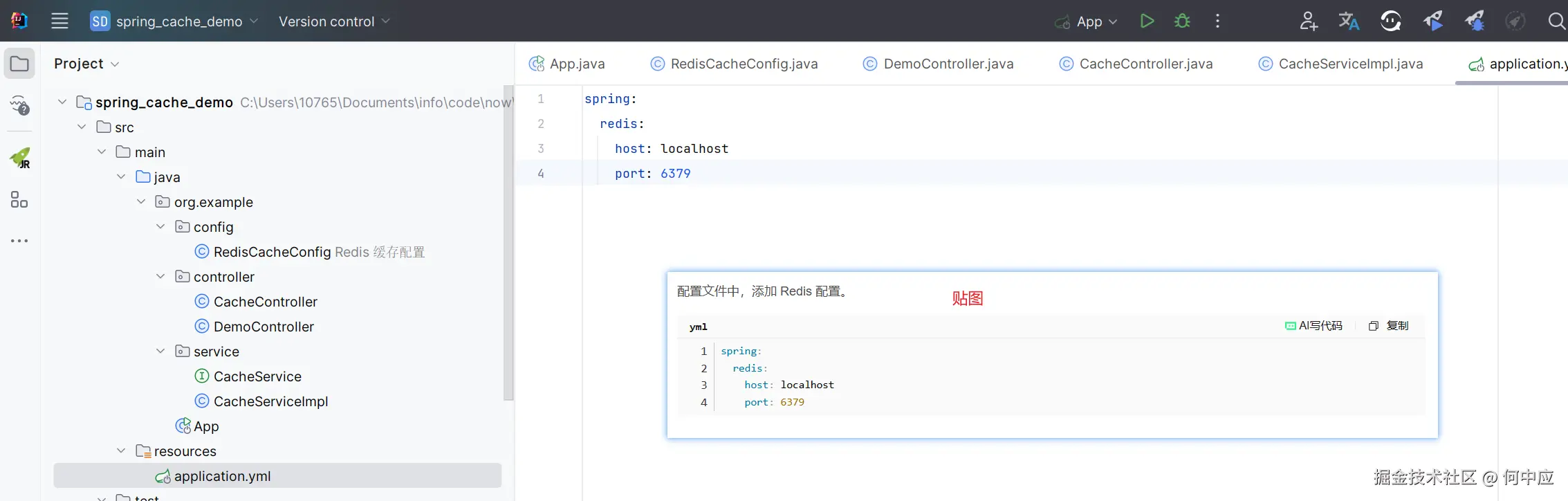Collapse the service package
This screenshot has width=1568, height=501.
coord(160,351)
